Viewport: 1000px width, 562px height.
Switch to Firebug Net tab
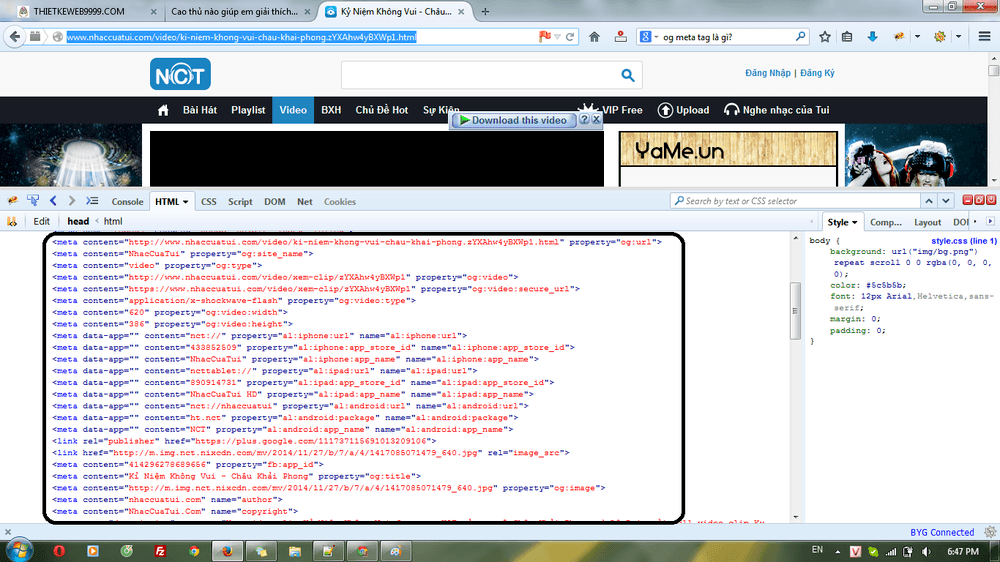305,202
